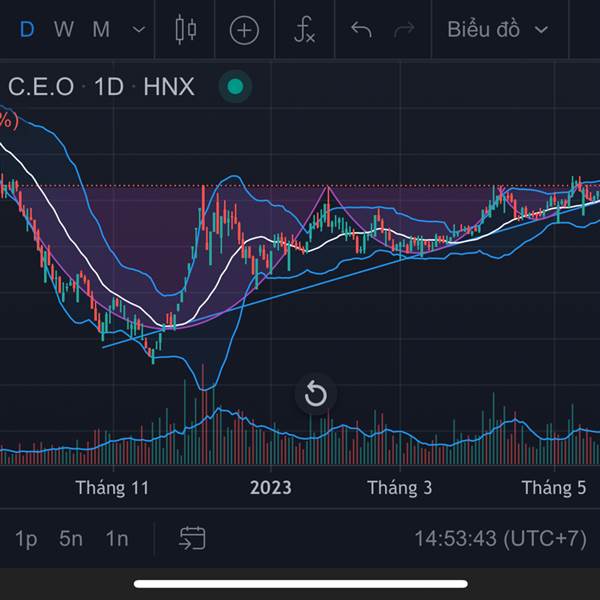
Task: Select the daily D timeframe
Action: click(27, 29)
